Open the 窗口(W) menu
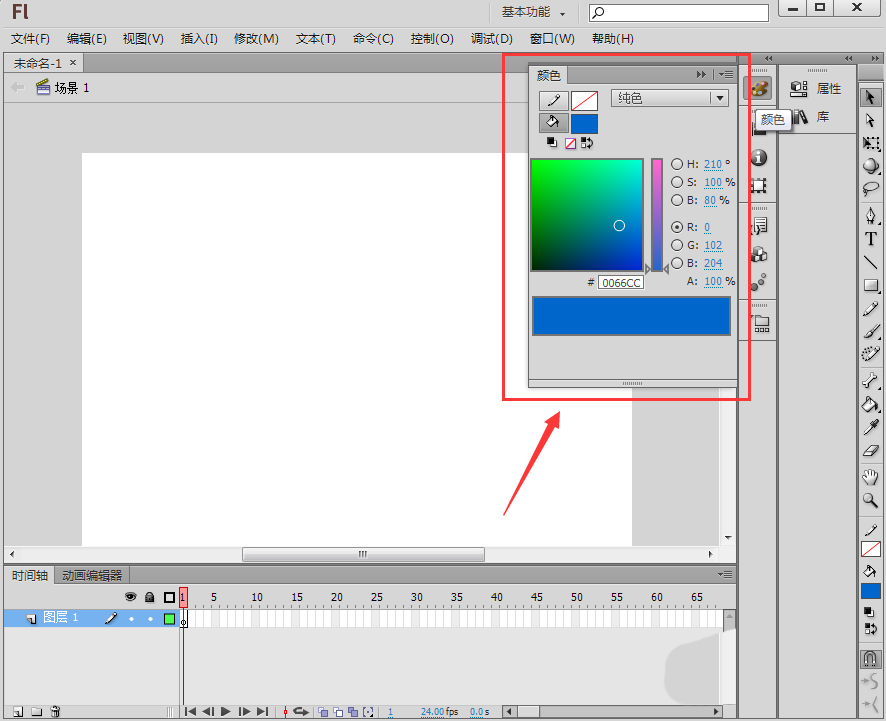The height and width of the screenshot is (721, 886). [x=552, y=39]
